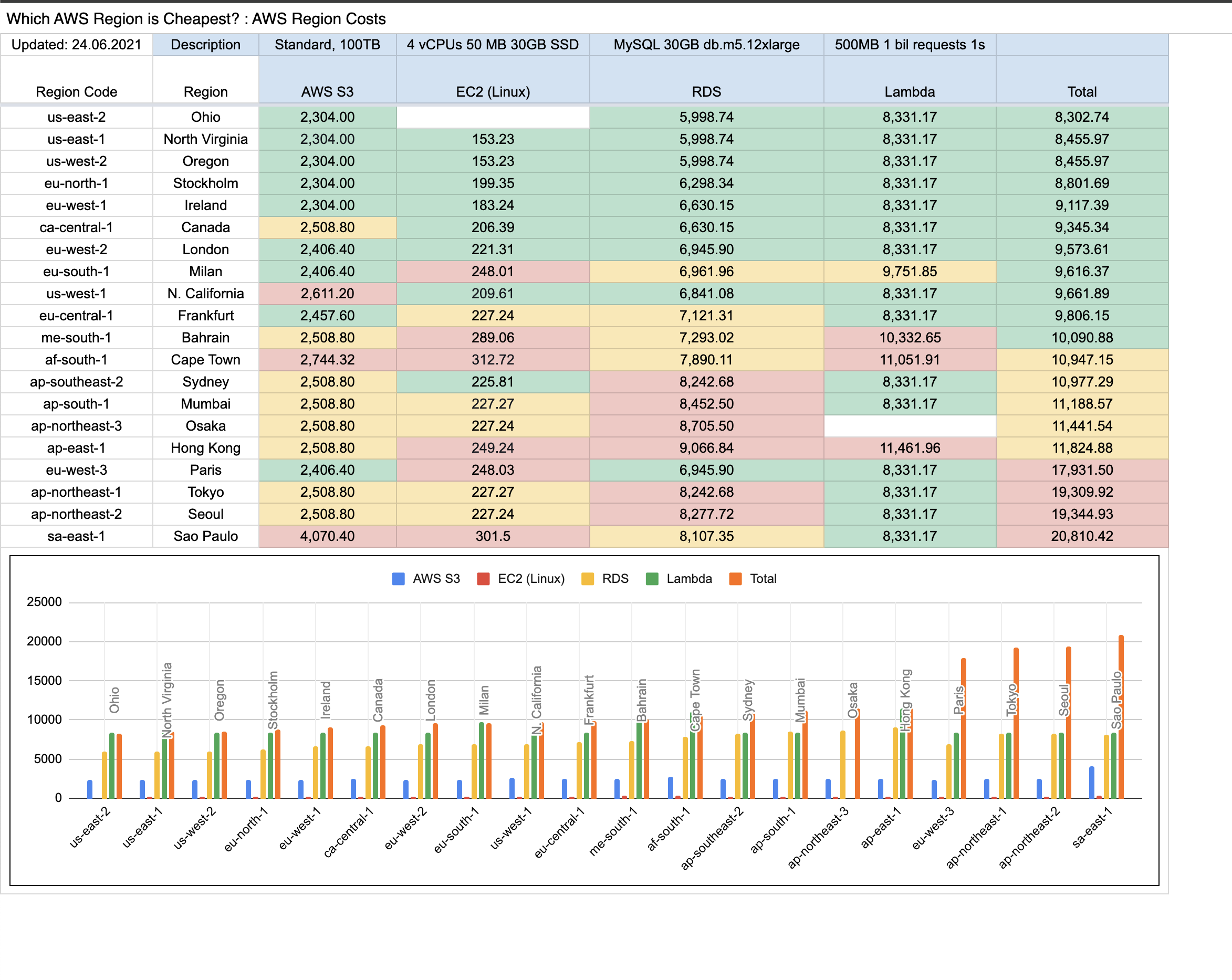The height and width of the screenshot is (980, 1232).
Task: Click the 'Description' header cell
Action: [x=206, y=45]
